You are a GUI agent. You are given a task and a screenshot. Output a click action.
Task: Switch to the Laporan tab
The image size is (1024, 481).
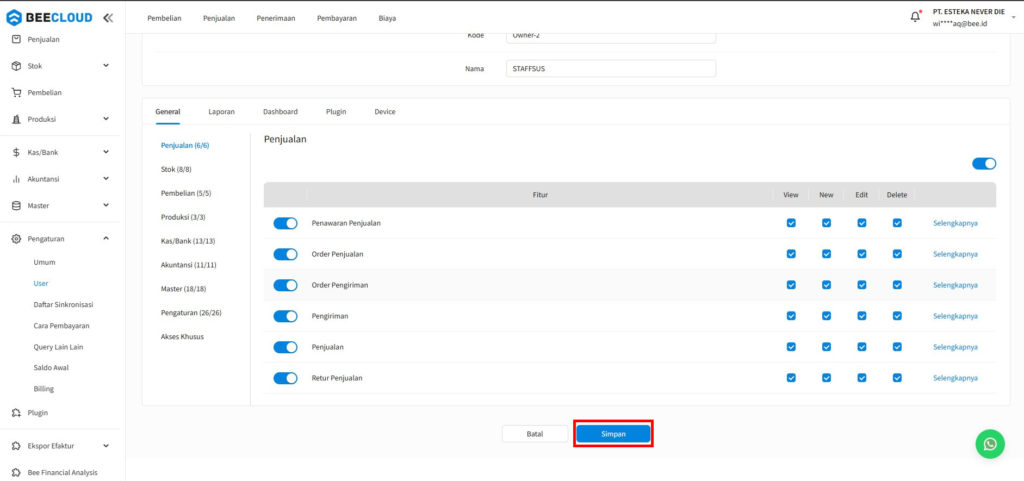click(x=221, y=111)
